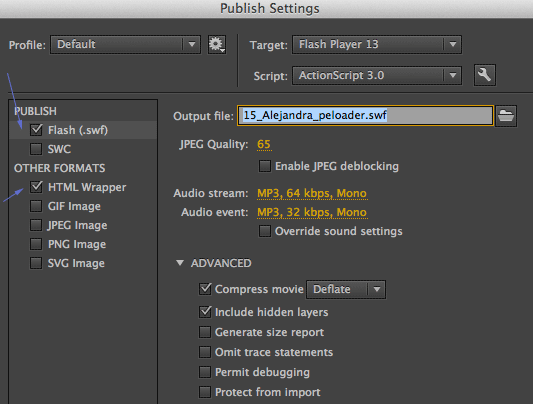Toggle the HTML Wrapper checkbox
Viewport: 533px width, 404px height.
tap(36, 187)
